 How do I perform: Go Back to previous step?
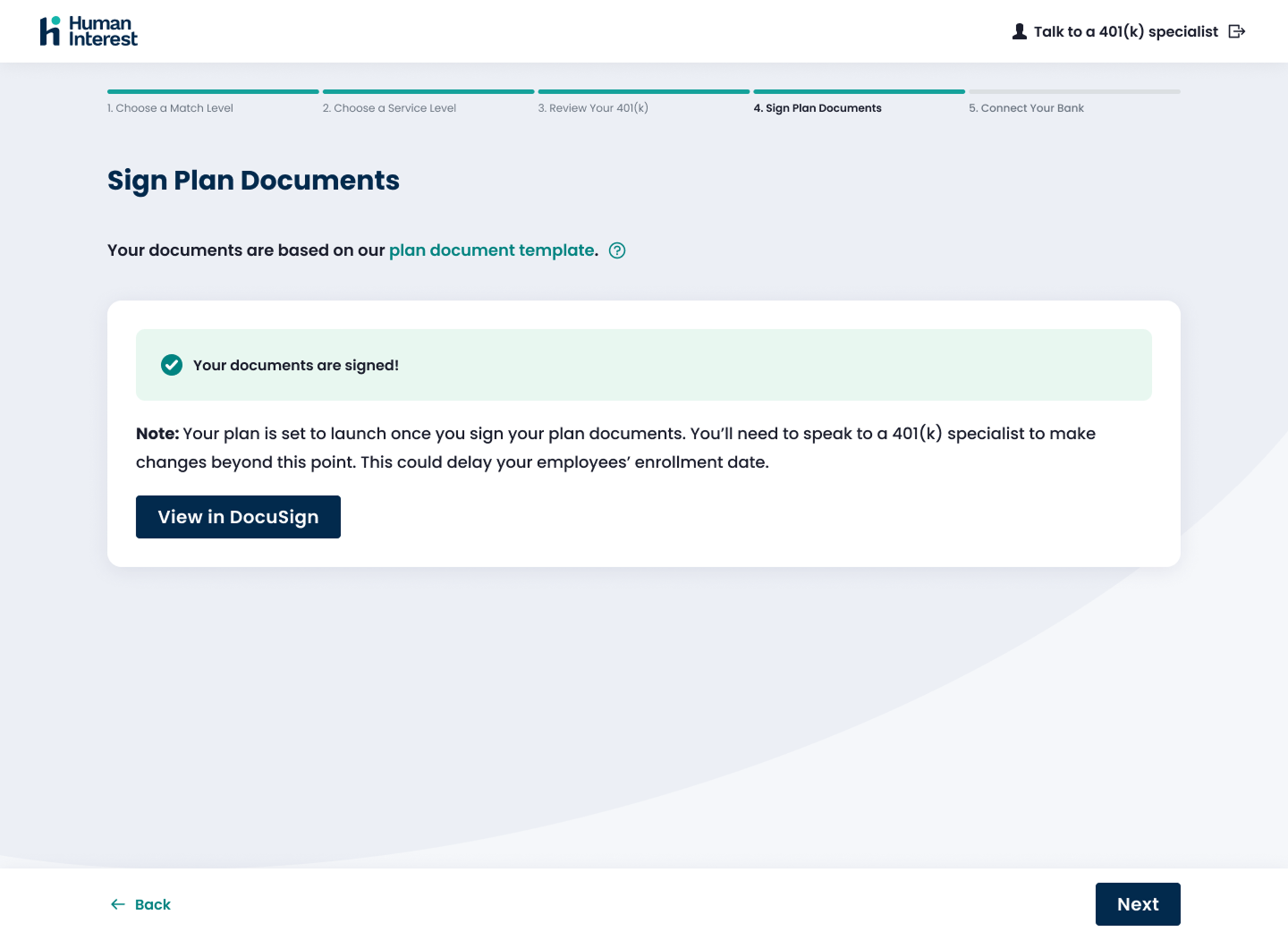[x=140, y=904]
